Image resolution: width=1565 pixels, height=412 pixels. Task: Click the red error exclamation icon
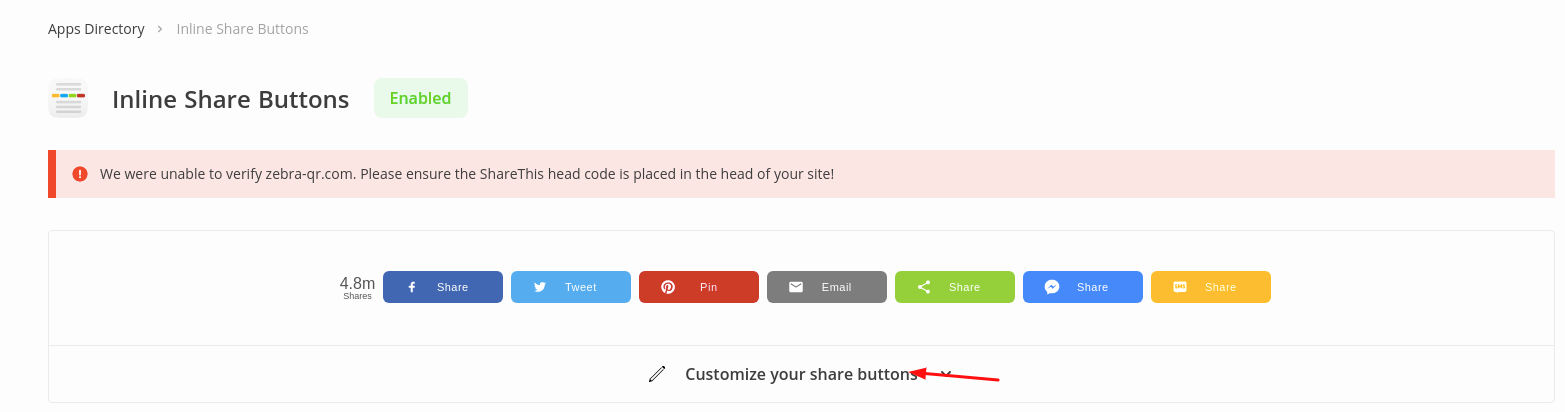click(80, 174)
